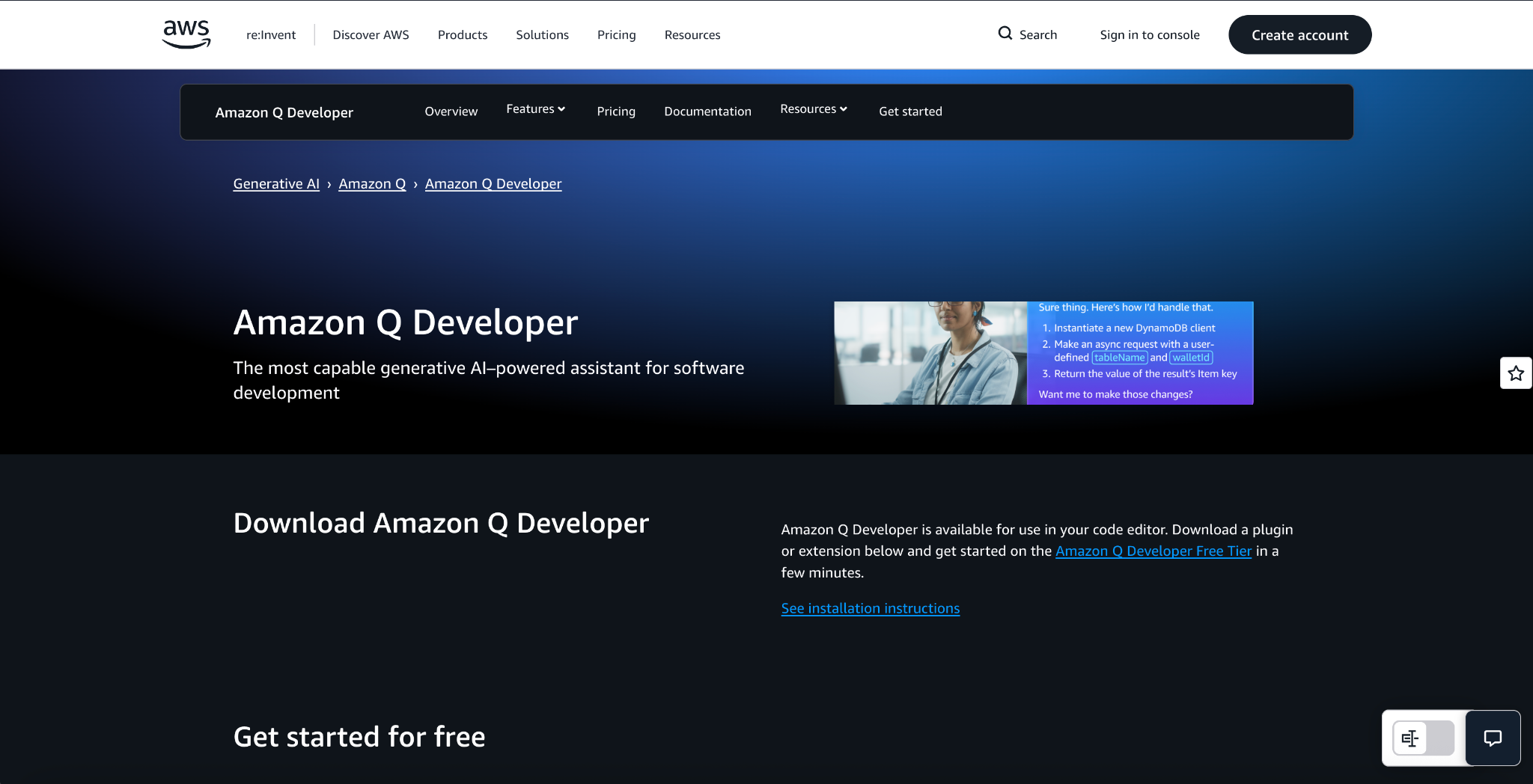Click the Create account button
The width and height of the screenshot is (1533, 784).
1300,34
